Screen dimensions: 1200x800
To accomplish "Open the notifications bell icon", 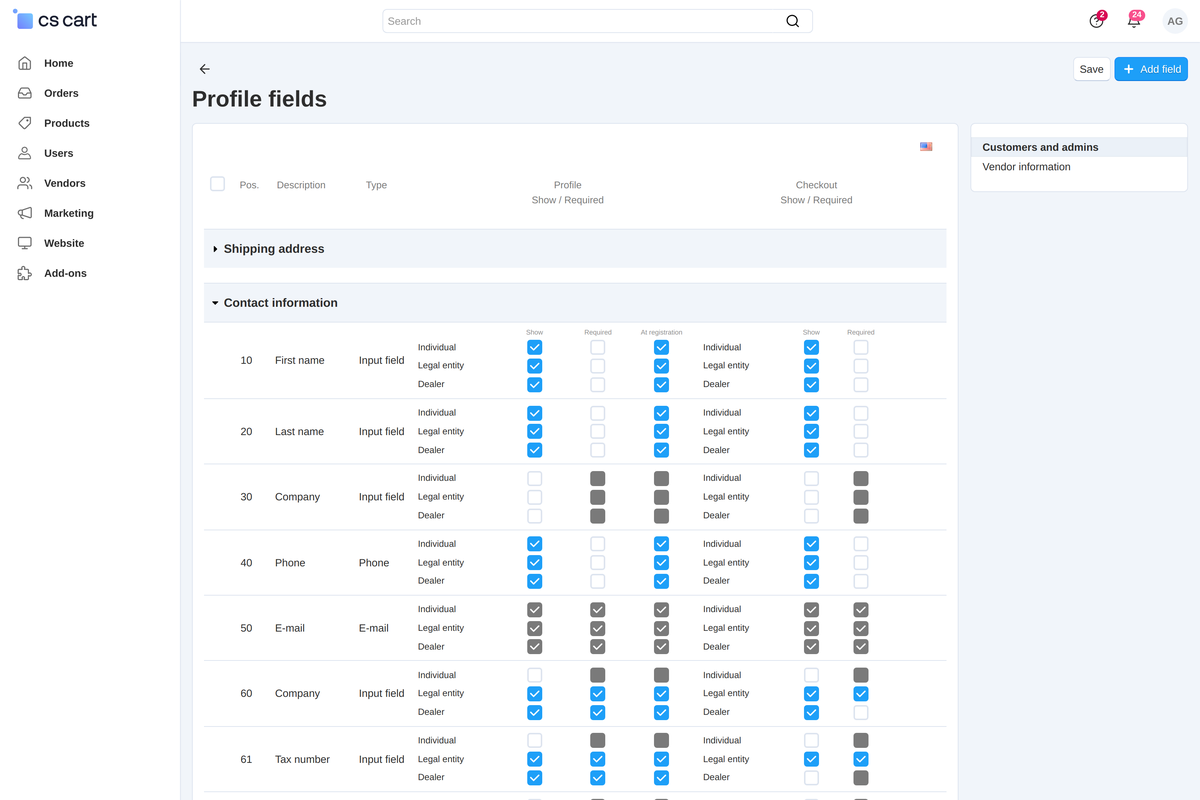I will point(1134,21).
